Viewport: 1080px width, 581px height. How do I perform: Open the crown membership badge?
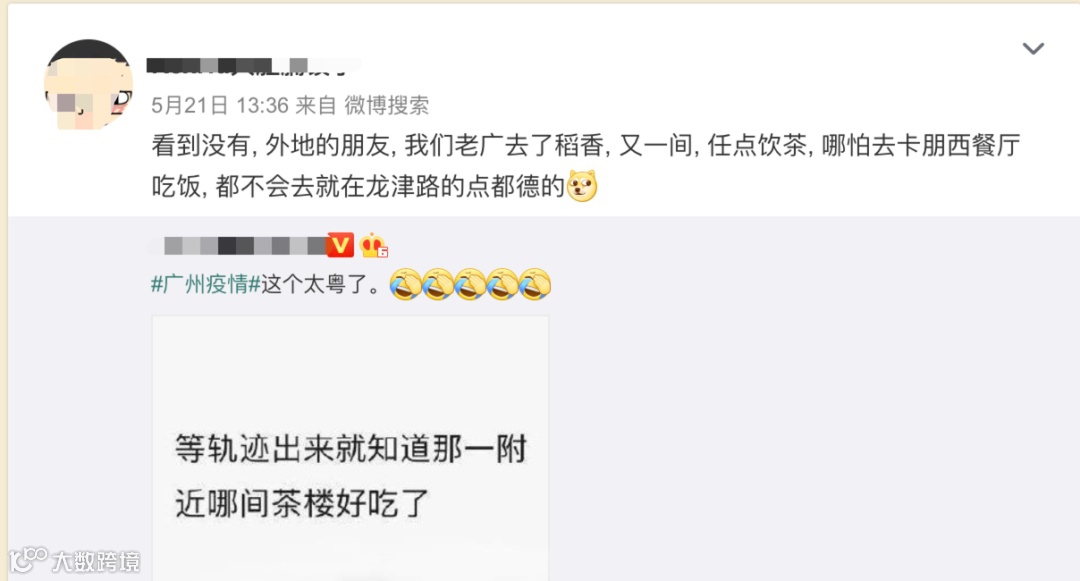coord(373,245)
